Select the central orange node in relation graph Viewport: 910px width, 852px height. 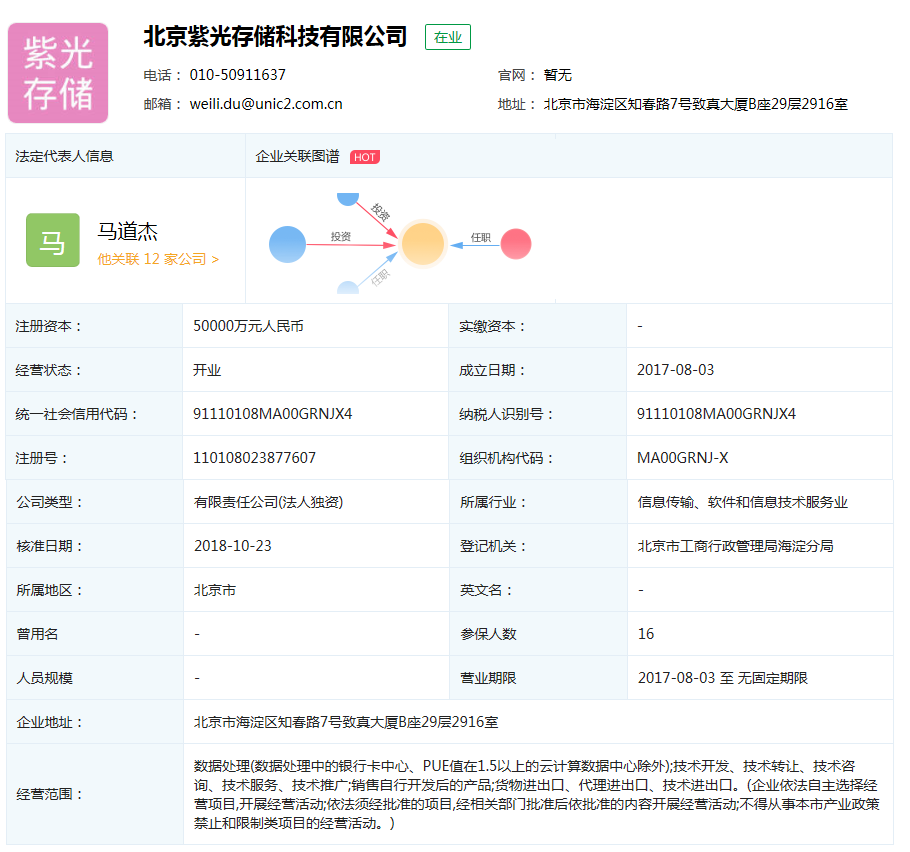pyautogui.click(x=422, y=244)
